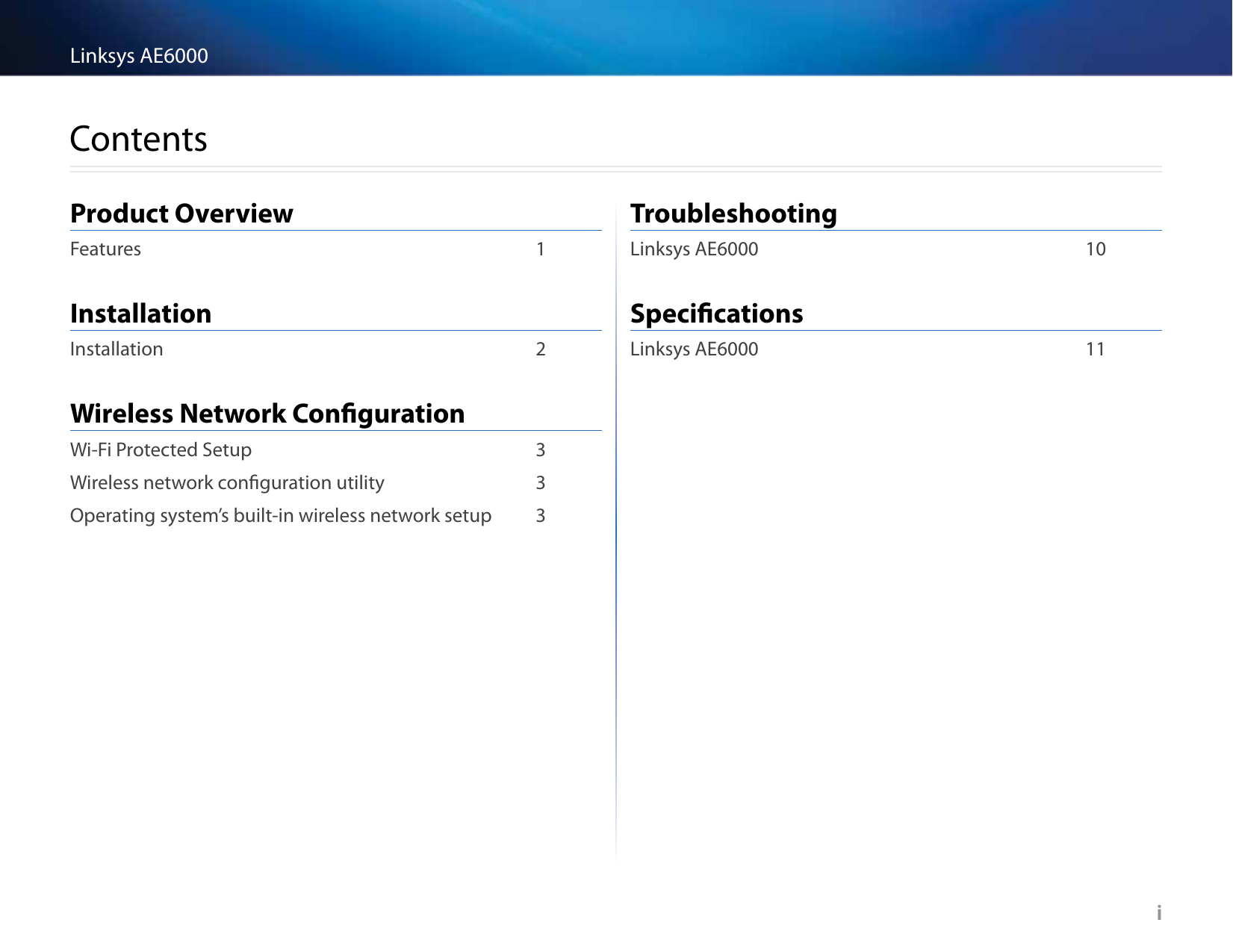1233x952 pixels.
Task: Click the page number i footer
Action: click(1159, 912)
